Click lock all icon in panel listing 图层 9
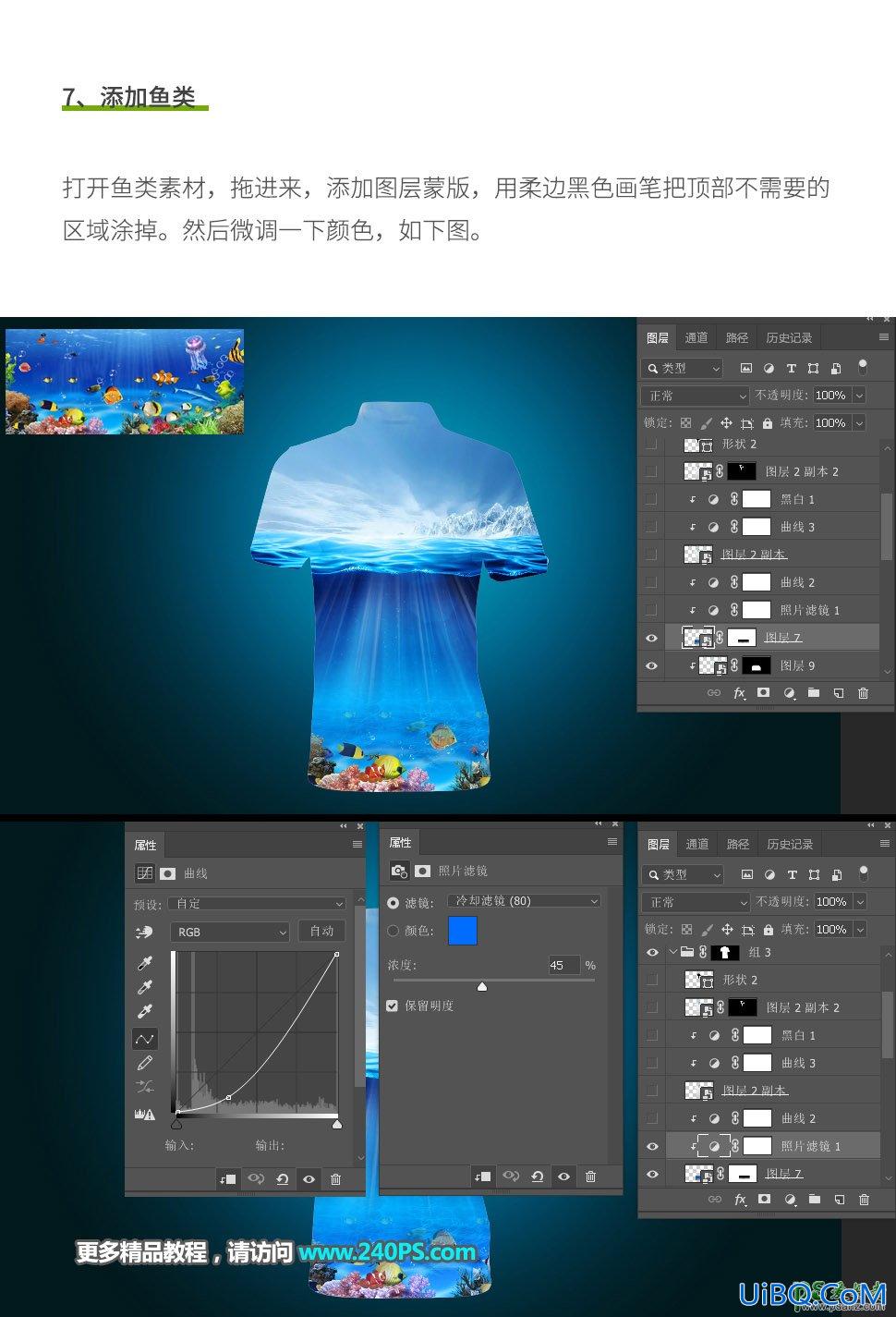Screen dimensions: 896x1317 tap(767, 422)
